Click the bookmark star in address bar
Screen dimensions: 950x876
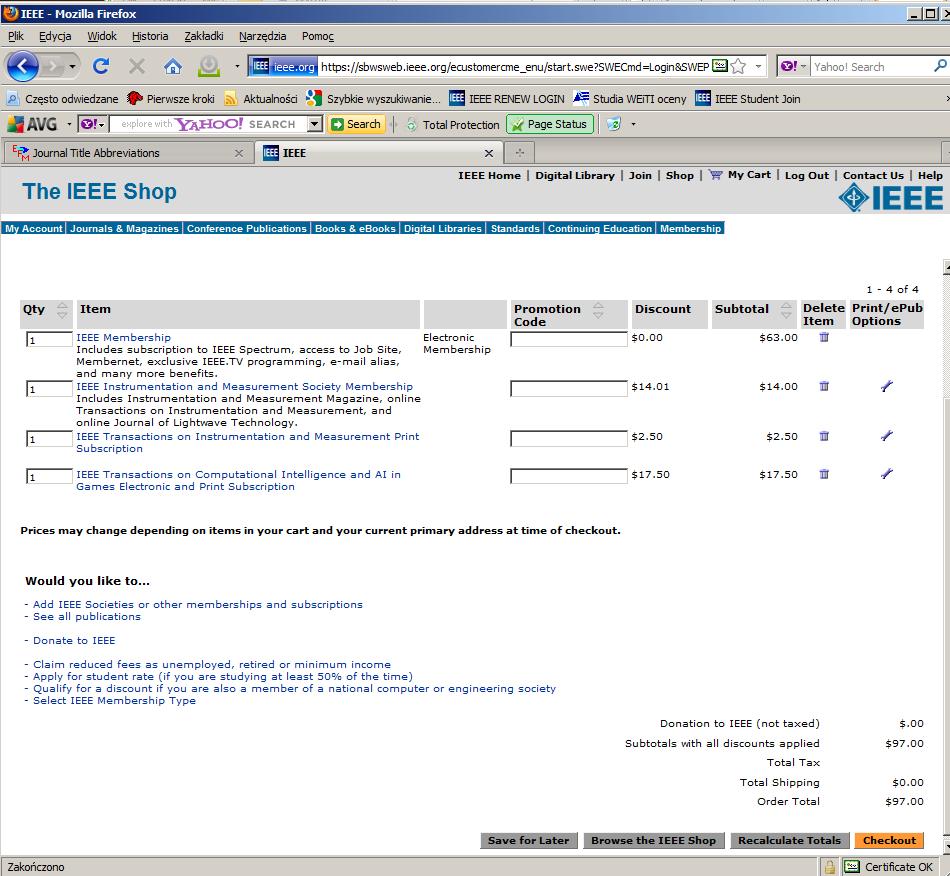point(738,66)
